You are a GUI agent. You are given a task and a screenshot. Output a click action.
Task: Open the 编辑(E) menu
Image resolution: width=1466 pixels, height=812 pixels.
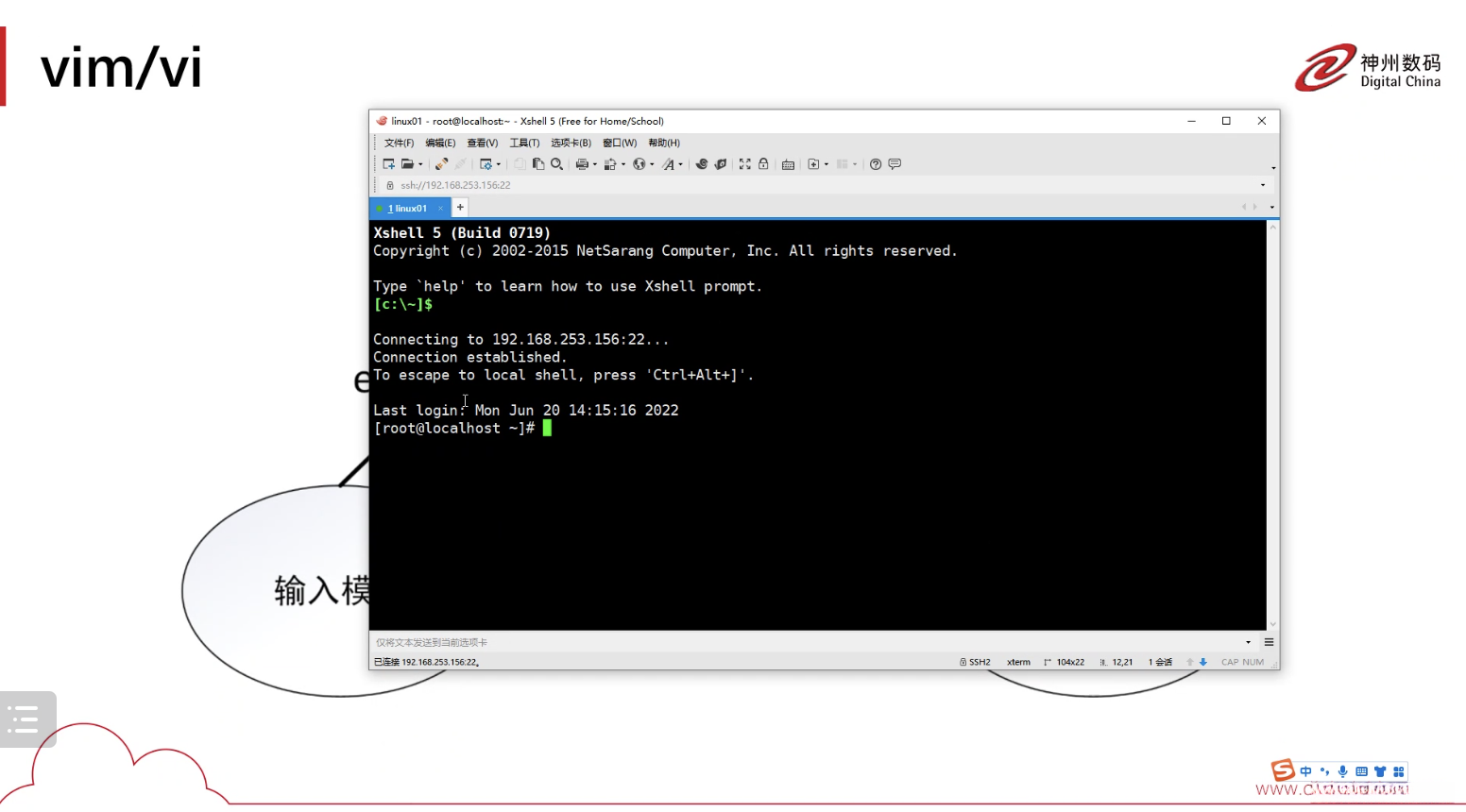coord(440,143)
